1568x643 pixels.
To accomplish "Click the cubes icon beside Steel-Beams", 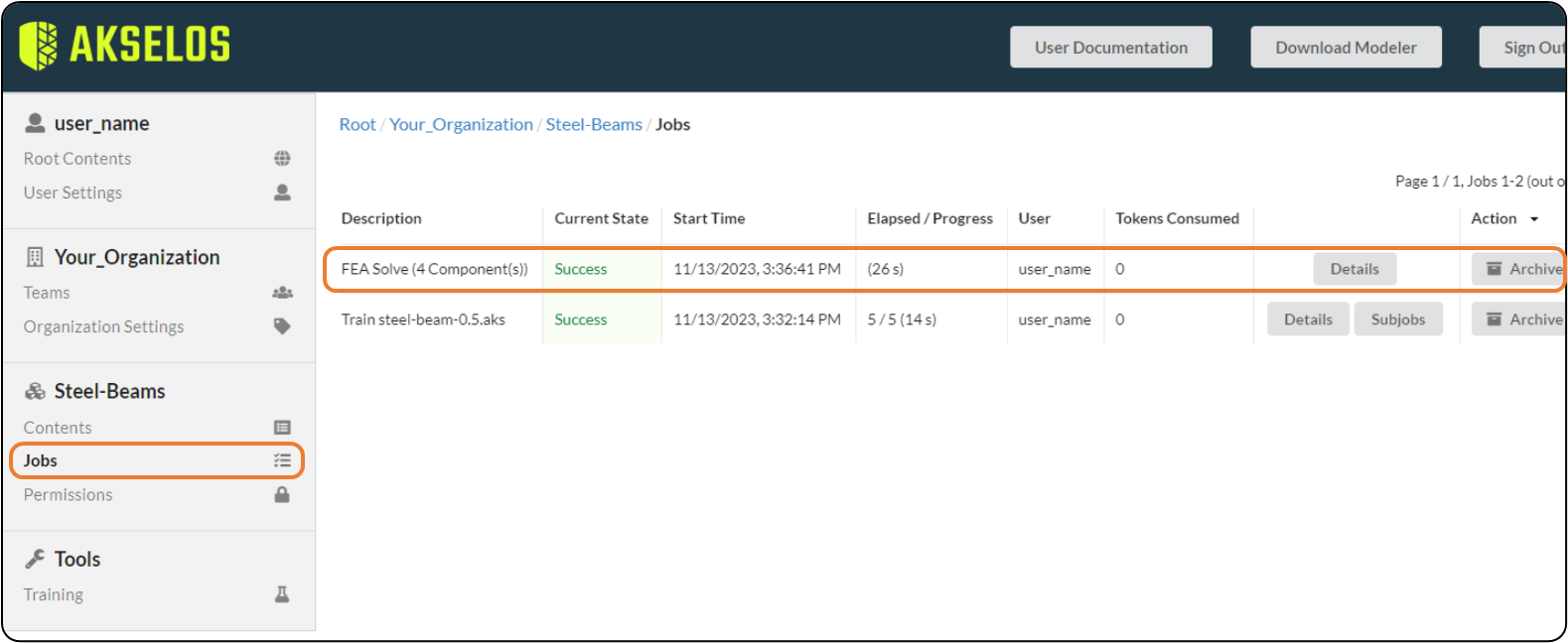I will click(35, 391).
